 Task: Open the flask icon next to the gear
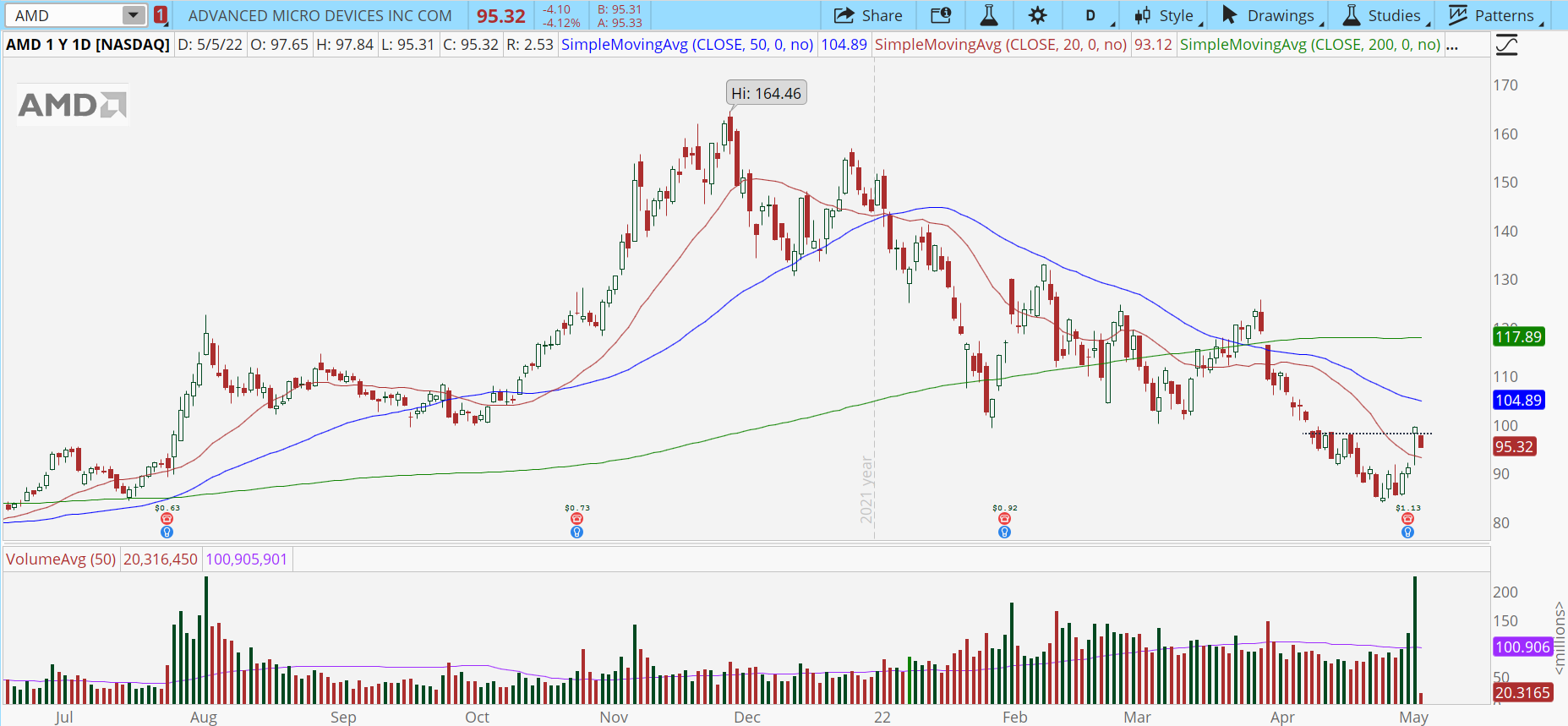point(988,15)
